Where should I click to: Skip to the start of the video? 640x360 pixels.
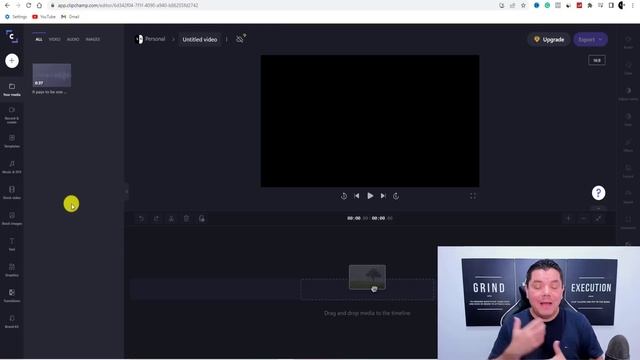pyautogui.click(x=357, y=196)
